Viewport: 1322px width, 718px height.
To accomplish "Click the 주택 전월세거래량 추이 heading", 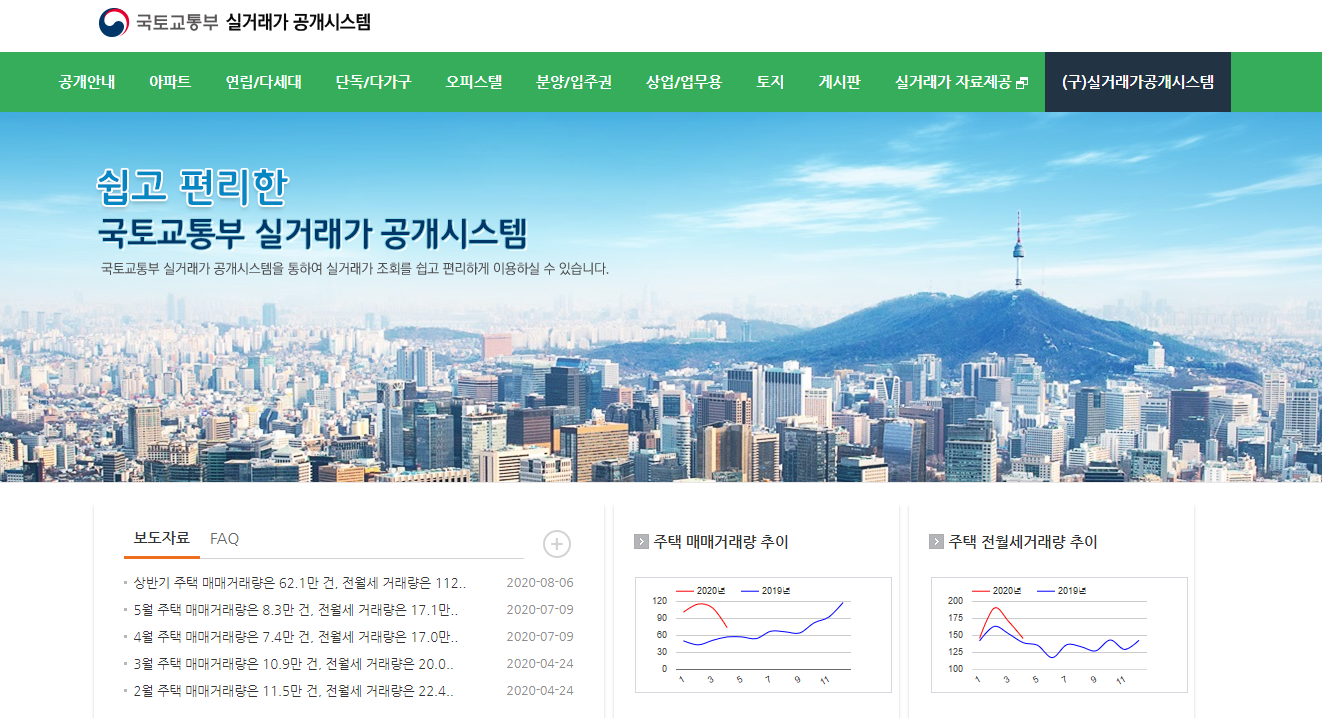I will point(1023,542).
